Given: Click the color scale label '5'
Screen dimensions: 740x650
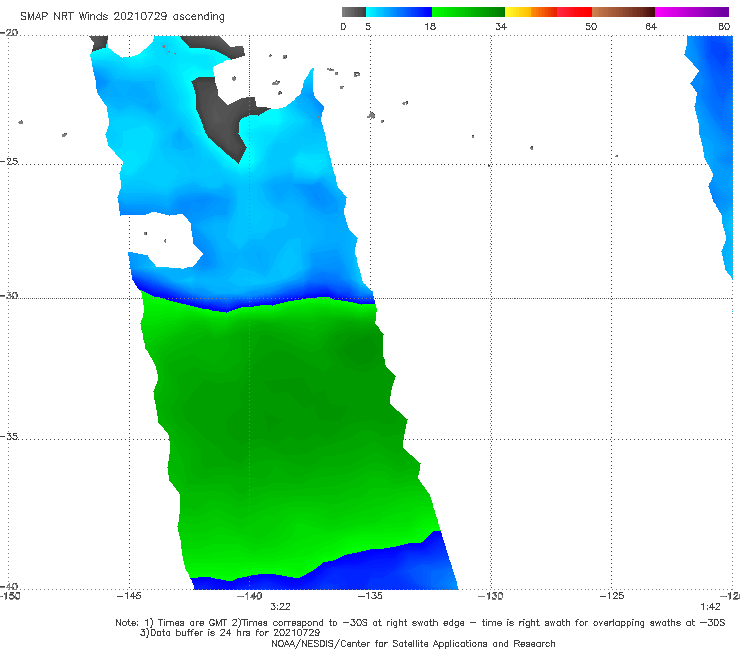Looking at the screenshot, I should point(368,26).
